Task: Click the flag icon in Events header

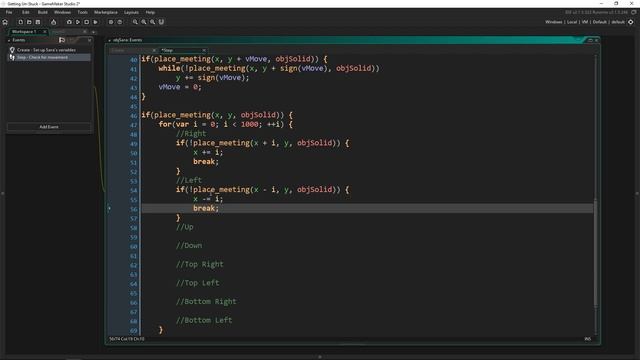Action: (62, 40)
